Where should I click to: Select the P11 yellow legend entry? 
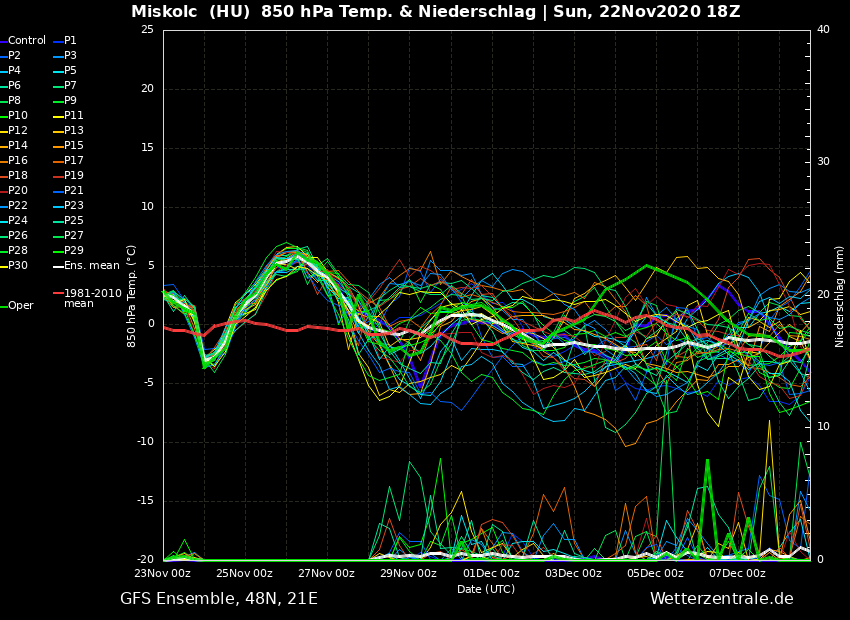pyautogui.click(x=73, y=116)
